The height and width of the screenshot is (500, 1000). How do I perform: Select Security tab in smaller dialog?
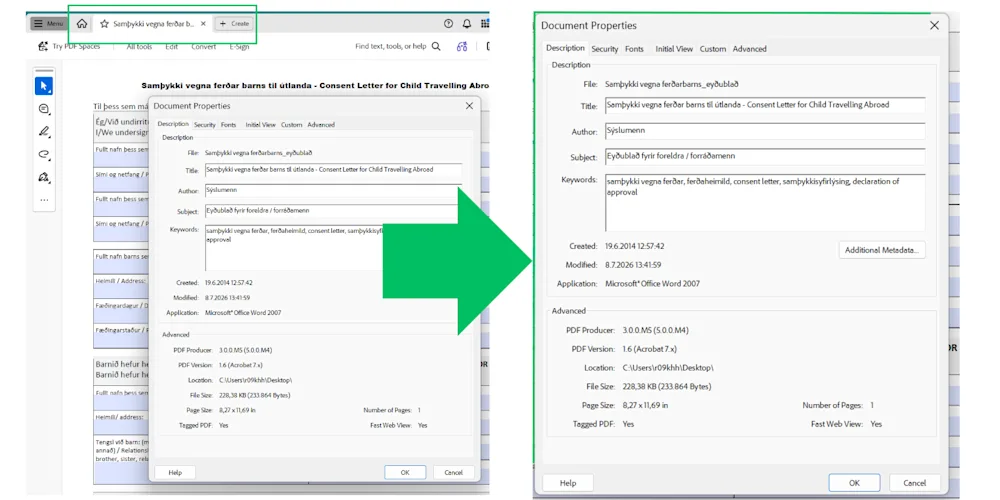click(x=205, y=125)
